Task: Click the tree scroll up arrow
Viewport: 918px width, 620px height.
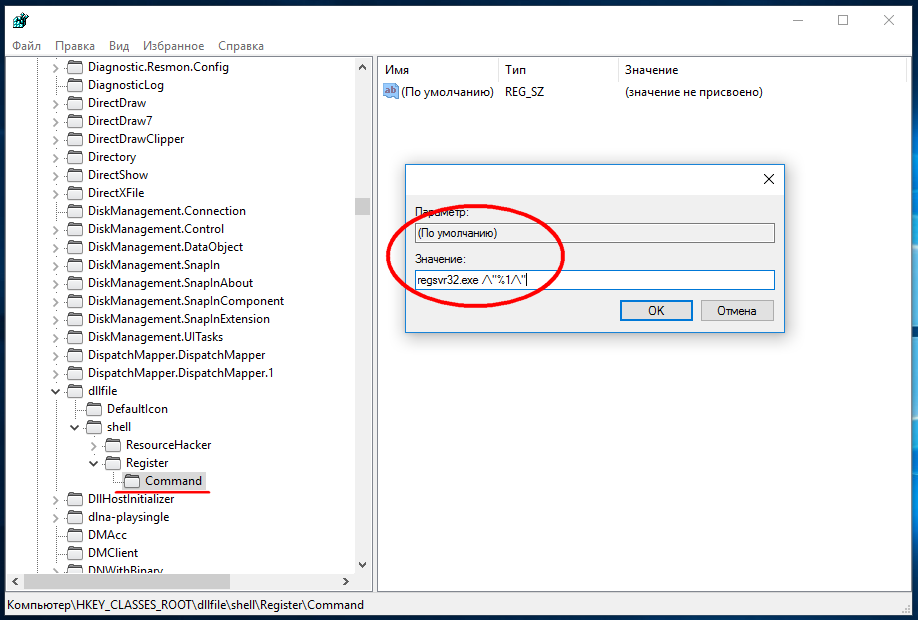Action: click(x=362, y=67)
